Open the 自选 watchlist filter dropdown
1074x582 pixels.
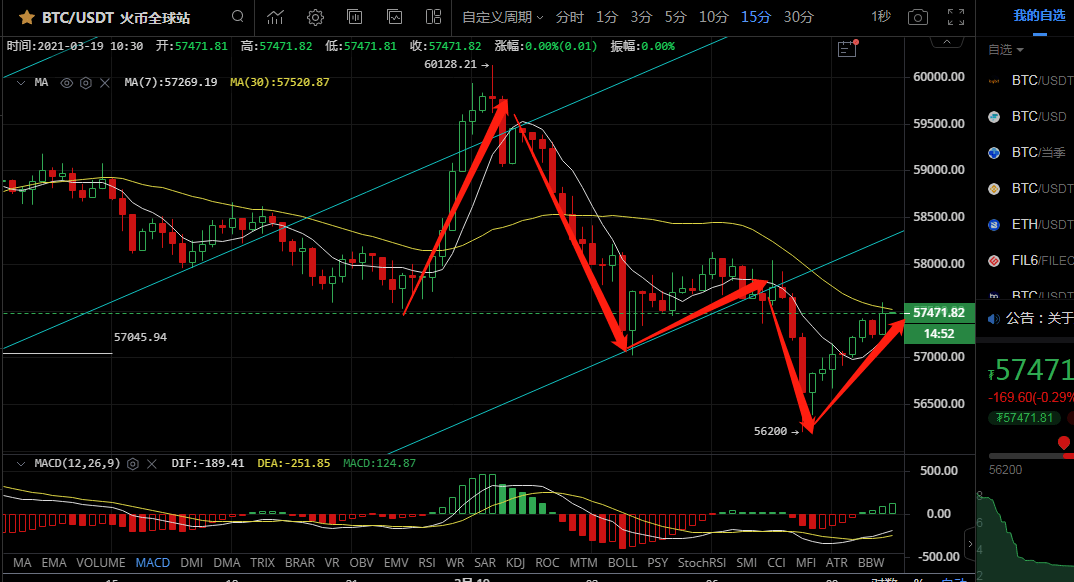point(1006,49)
